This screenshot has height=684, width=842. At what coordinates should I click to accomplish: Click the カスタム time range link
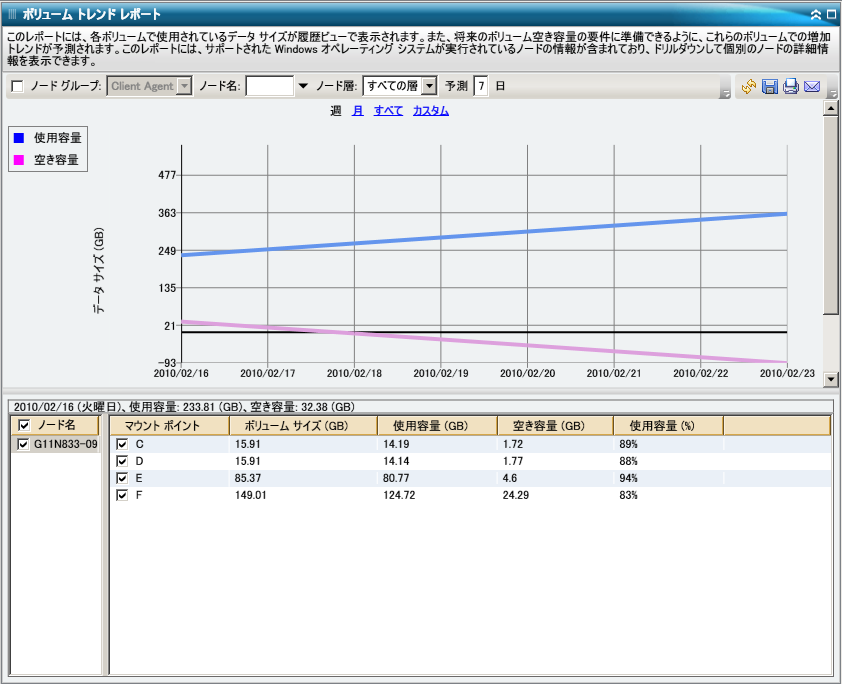tap(430, 111)
